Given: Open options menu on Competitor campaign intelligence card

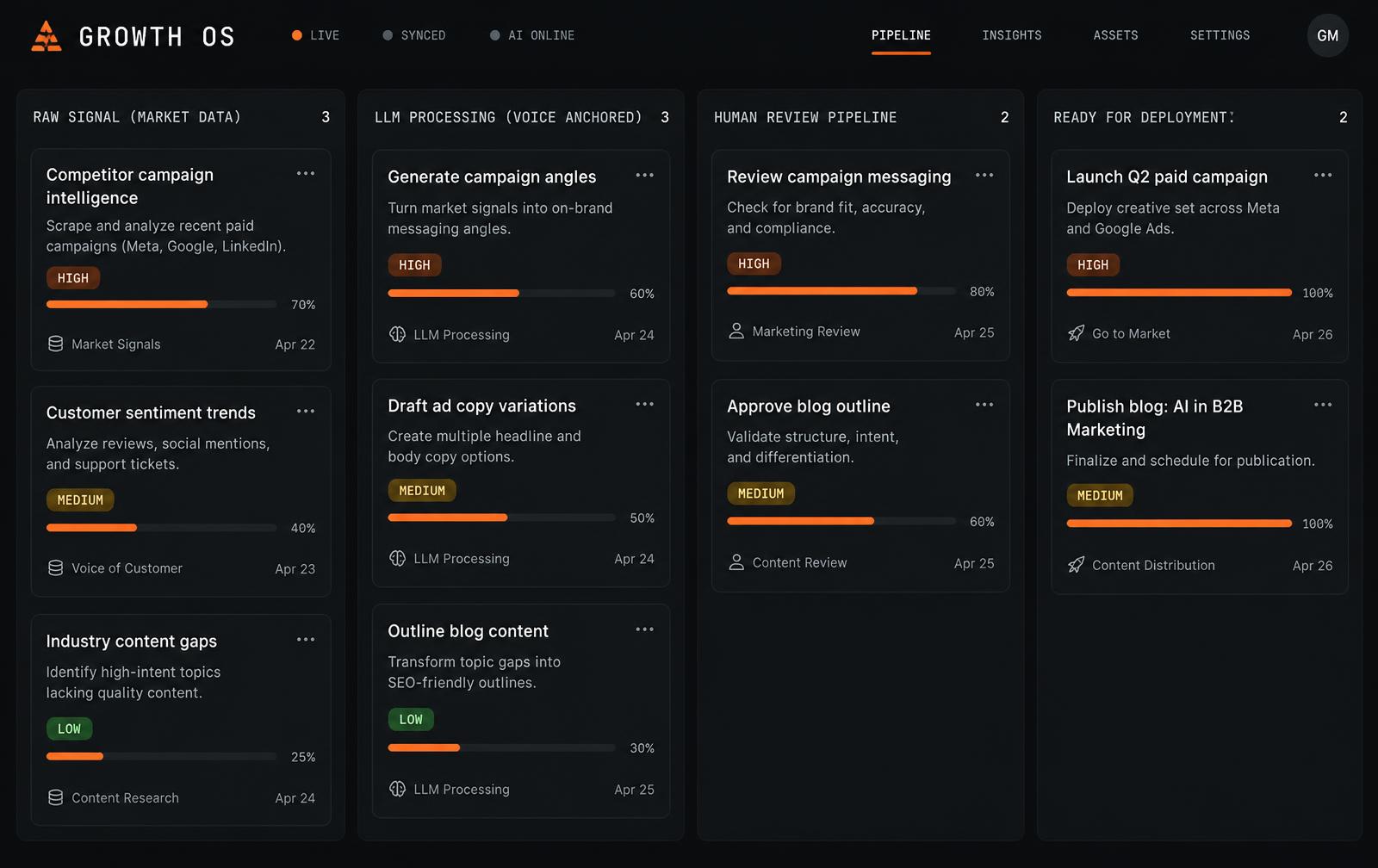Looking at the screenshot, I should (x=306, y=173).
